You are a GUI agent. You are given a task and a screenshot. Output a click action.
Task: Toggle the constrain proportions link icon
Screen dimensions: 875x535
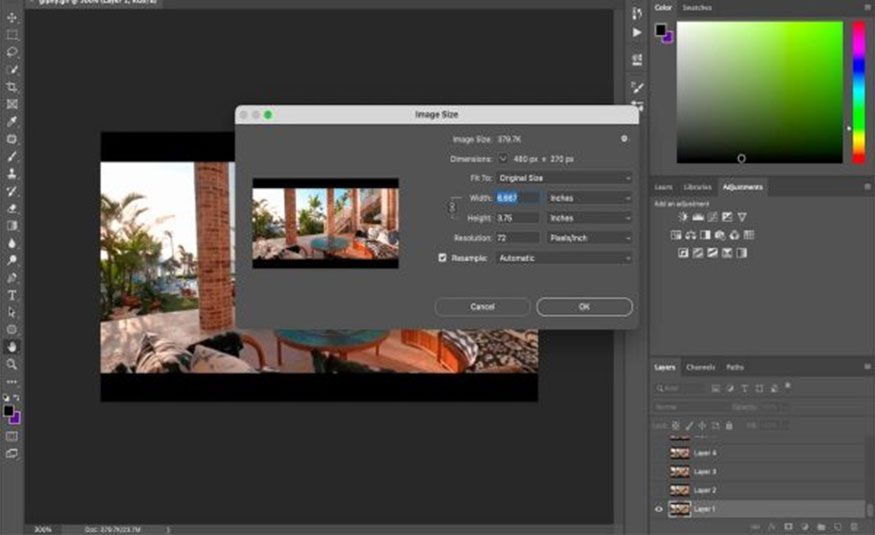coord(452,208)
